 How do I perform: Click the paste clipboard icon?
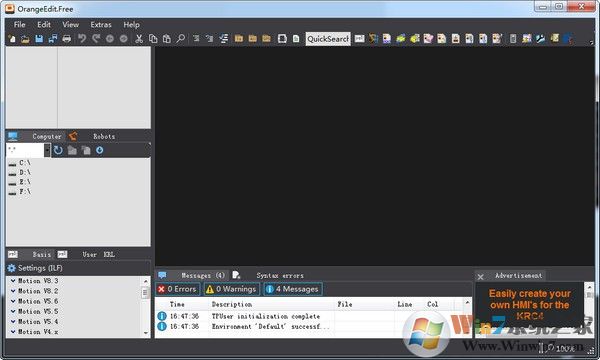point(166,39)
